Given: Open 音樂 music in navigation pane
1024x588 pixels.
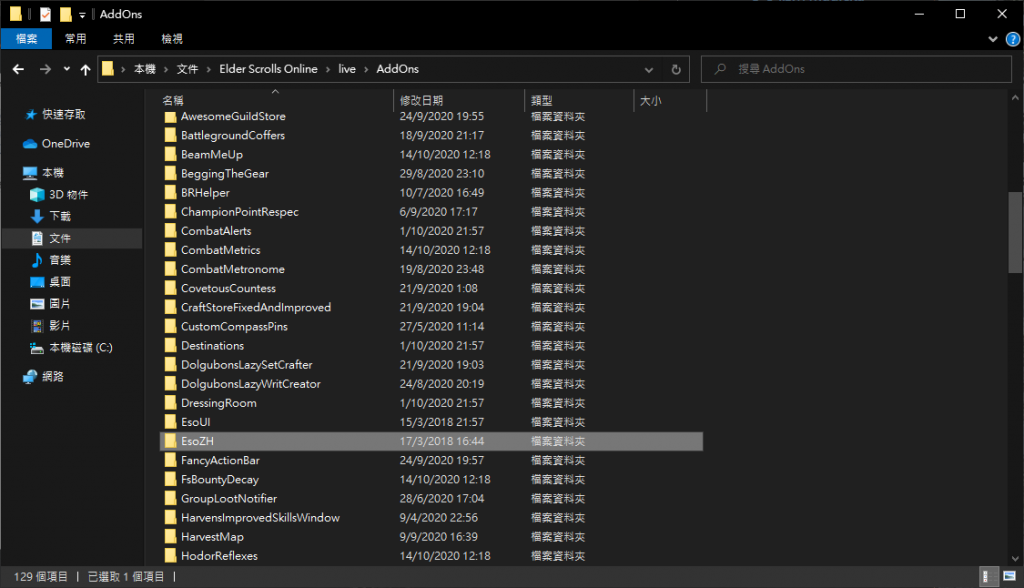Looking at the screenshot, I should [59, 260].
